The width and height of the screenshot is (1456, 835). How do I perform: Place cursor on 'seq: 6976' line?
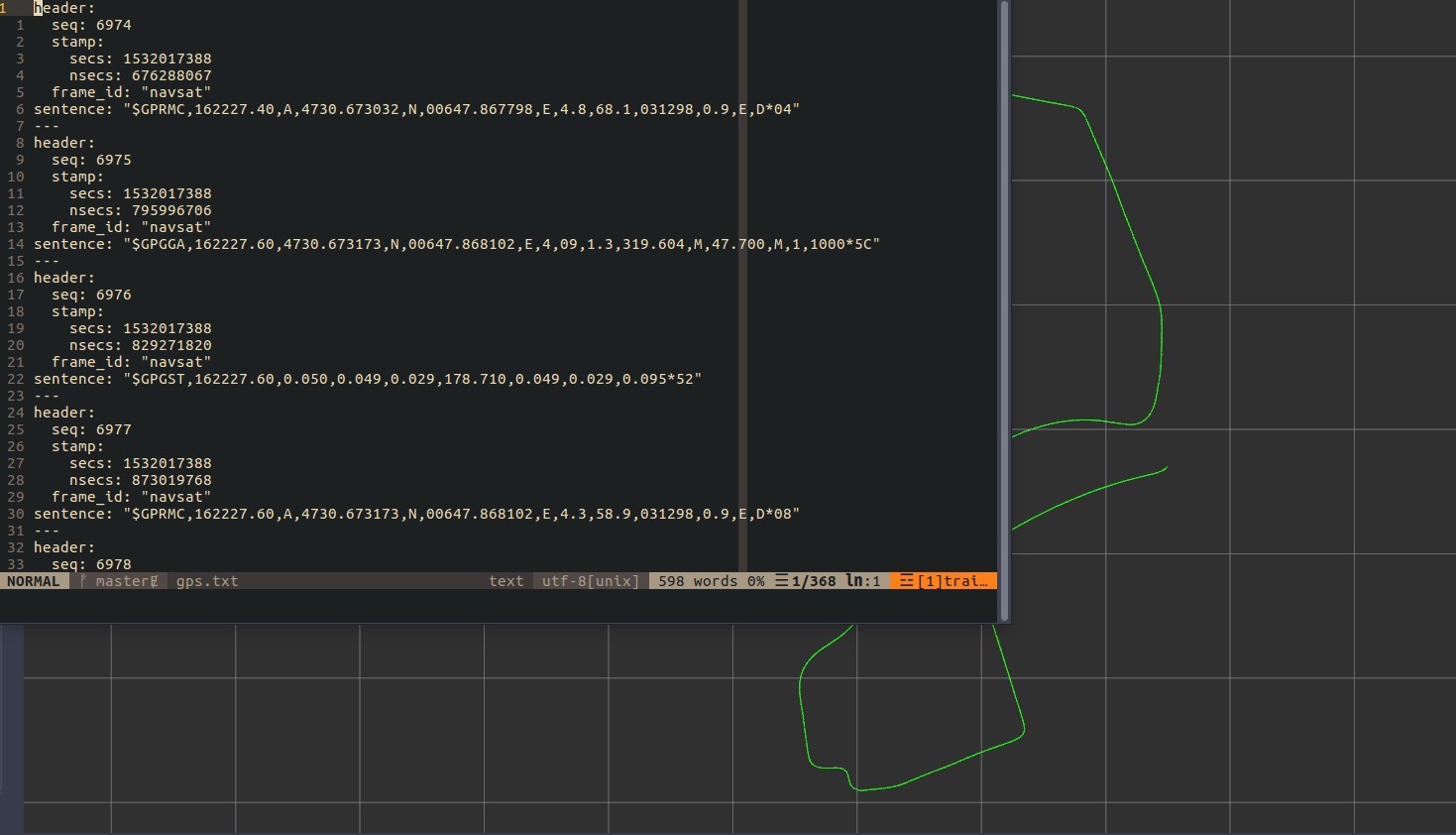91,295
